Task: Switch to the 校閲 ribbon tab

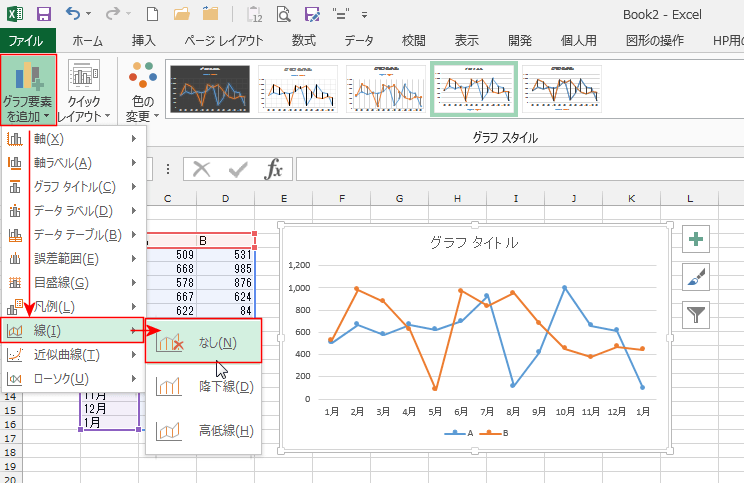Action: (x=413, y=41)
